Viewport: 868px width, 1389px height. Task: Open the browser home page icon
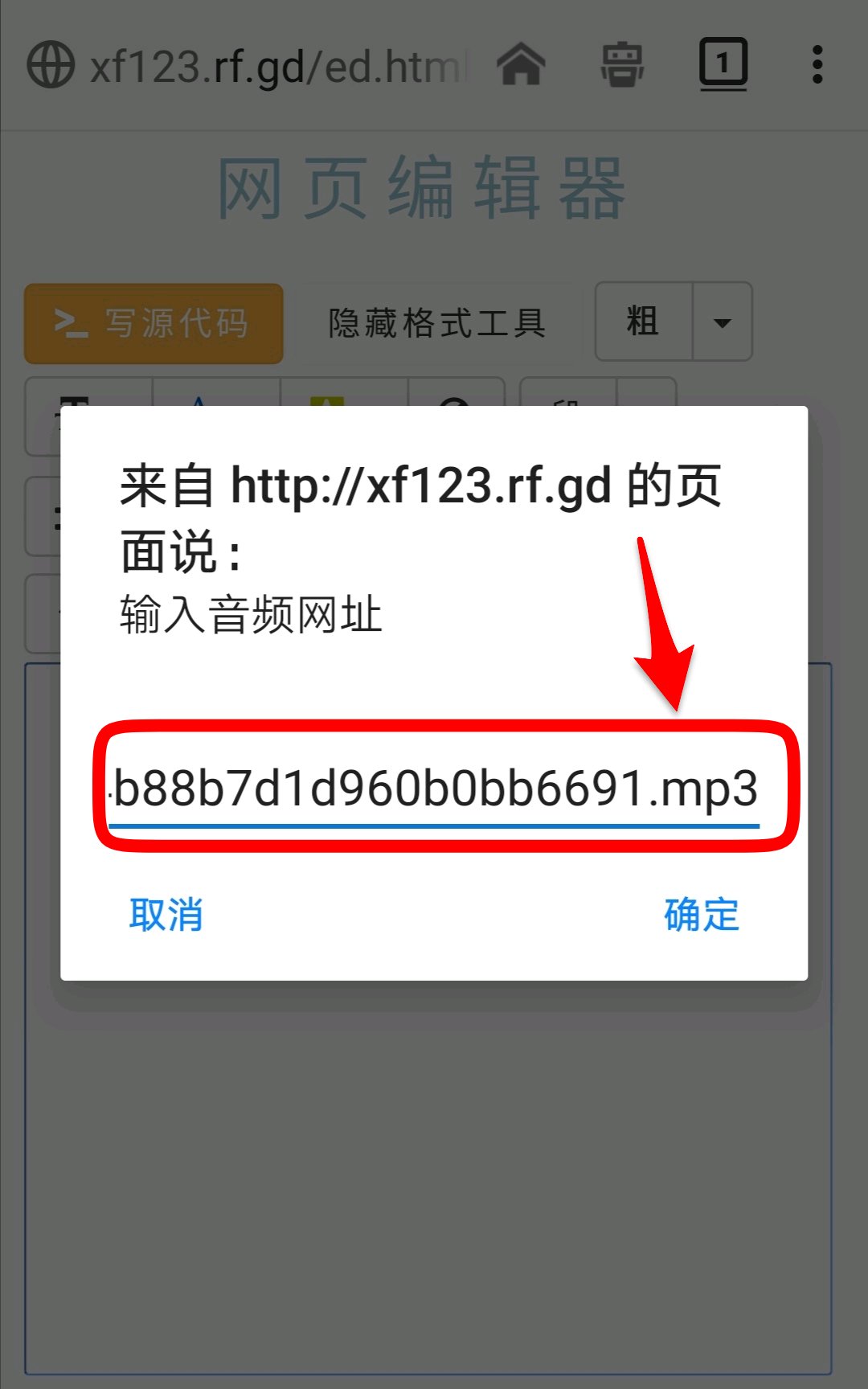click(522, 64)
